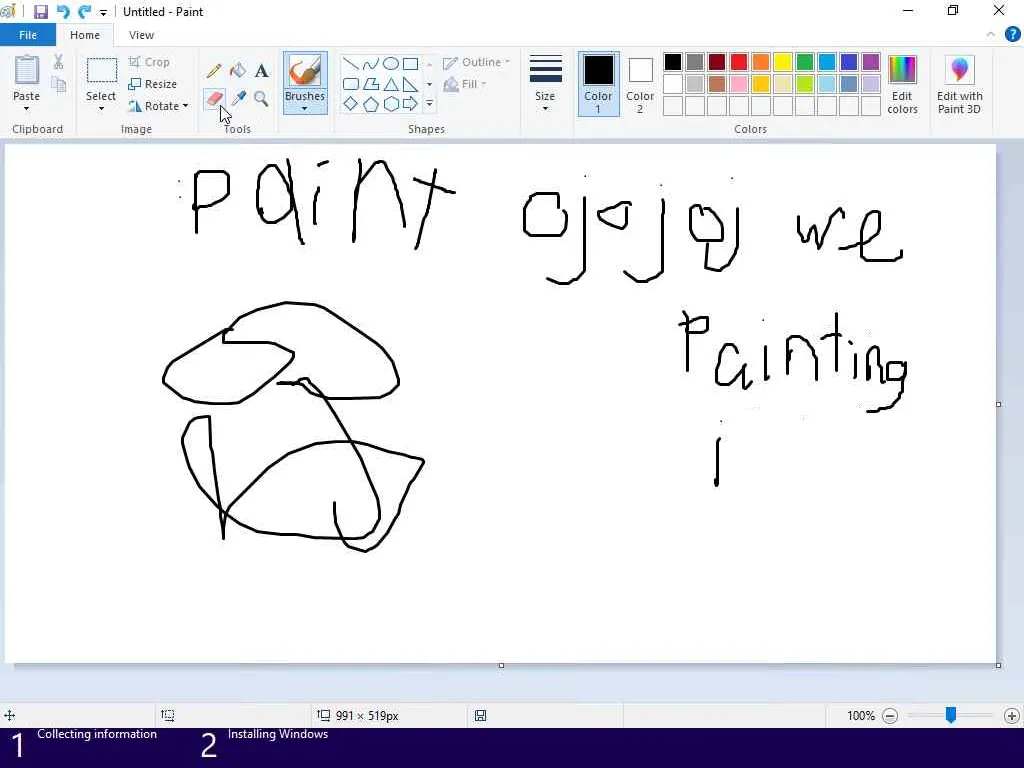The height and width of the screenshot is (768, 1024).
Task: Select the Right triangle shape
Action: coord(410,84)
